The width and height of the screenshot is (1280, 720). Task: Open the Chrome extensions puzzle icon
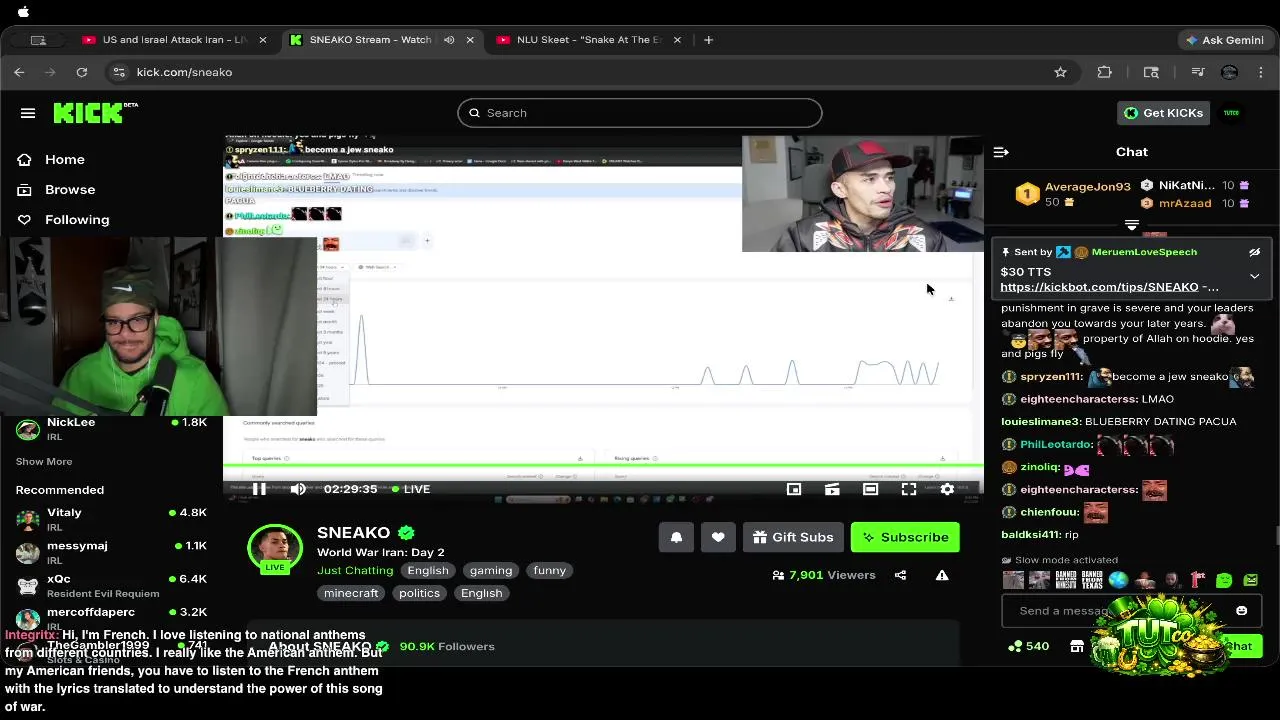point(1105,72)
